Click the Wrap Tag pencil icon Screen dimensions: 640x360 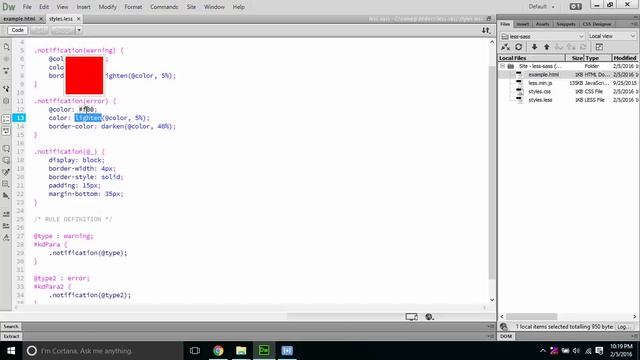6,172
